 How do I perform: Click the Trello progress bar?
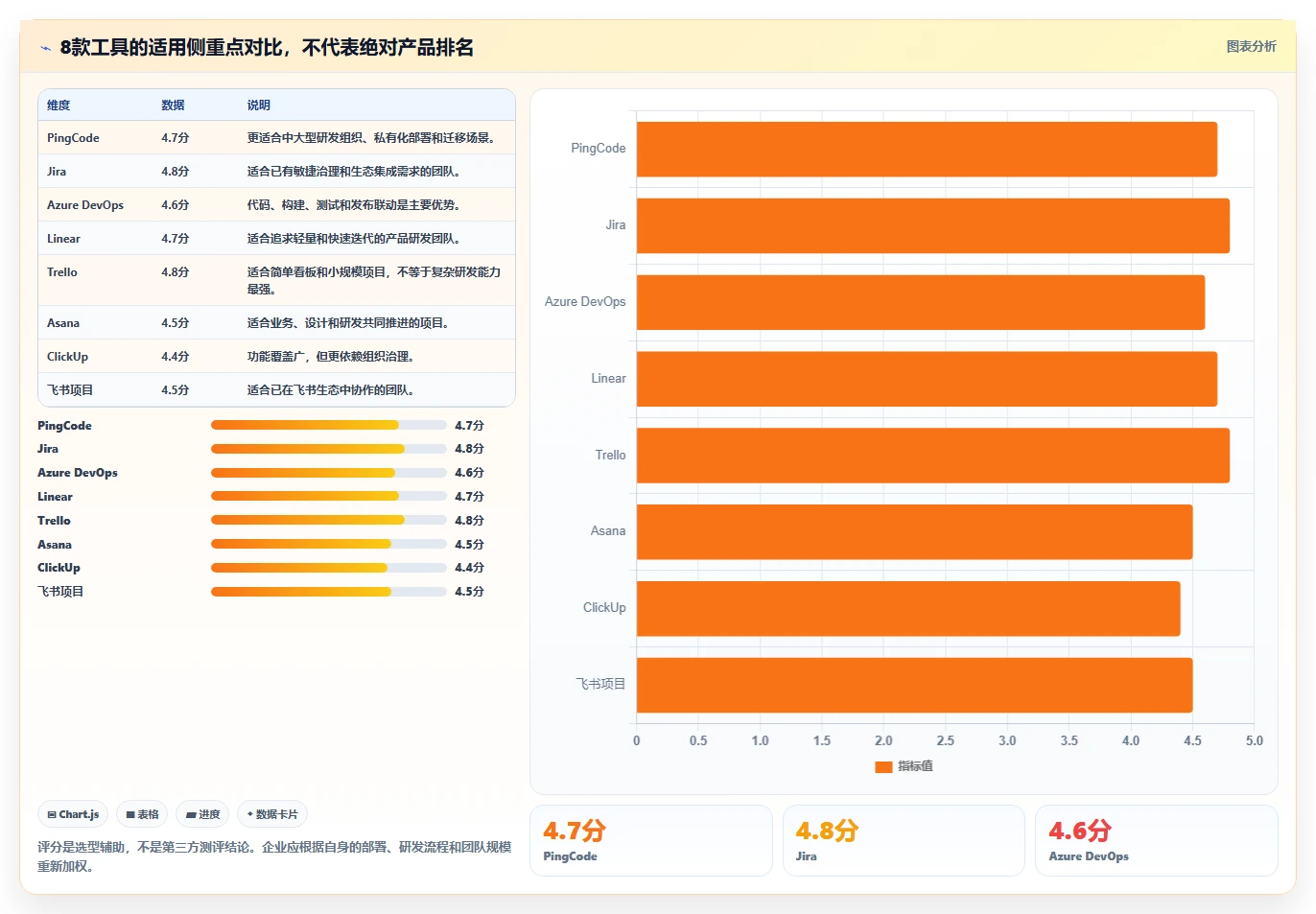click(328, 520)
